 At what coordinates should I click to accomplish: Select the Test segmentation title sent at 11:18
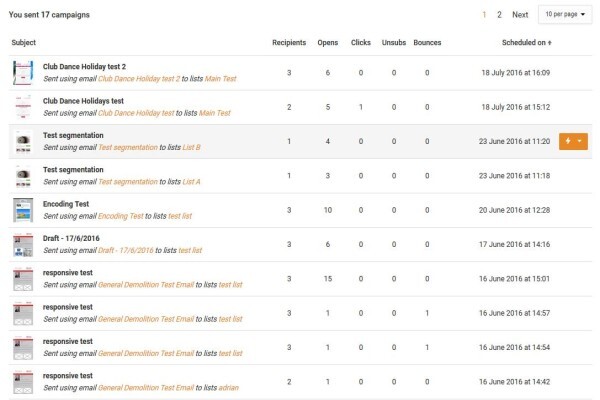(x=73, y=170)
